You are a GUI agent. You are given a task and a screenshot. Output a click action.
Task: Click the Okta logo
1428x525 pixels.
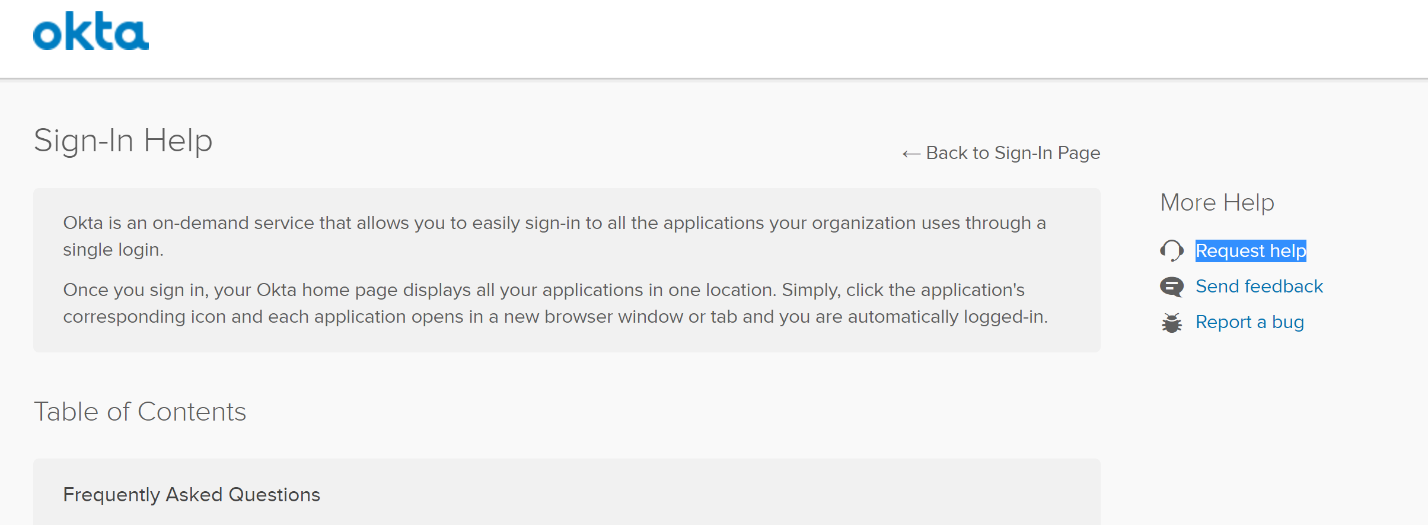(91, 33)
